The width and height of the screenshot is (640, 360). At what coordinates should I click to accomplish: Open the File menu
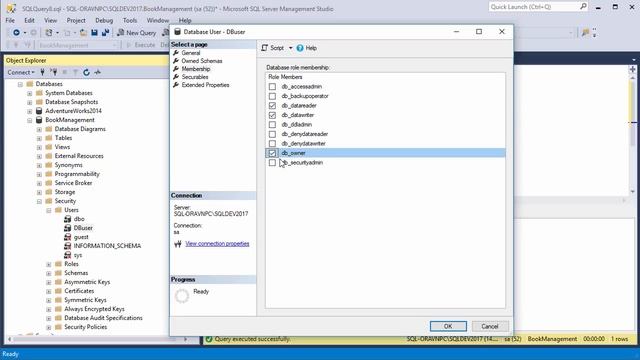point(10,20)
